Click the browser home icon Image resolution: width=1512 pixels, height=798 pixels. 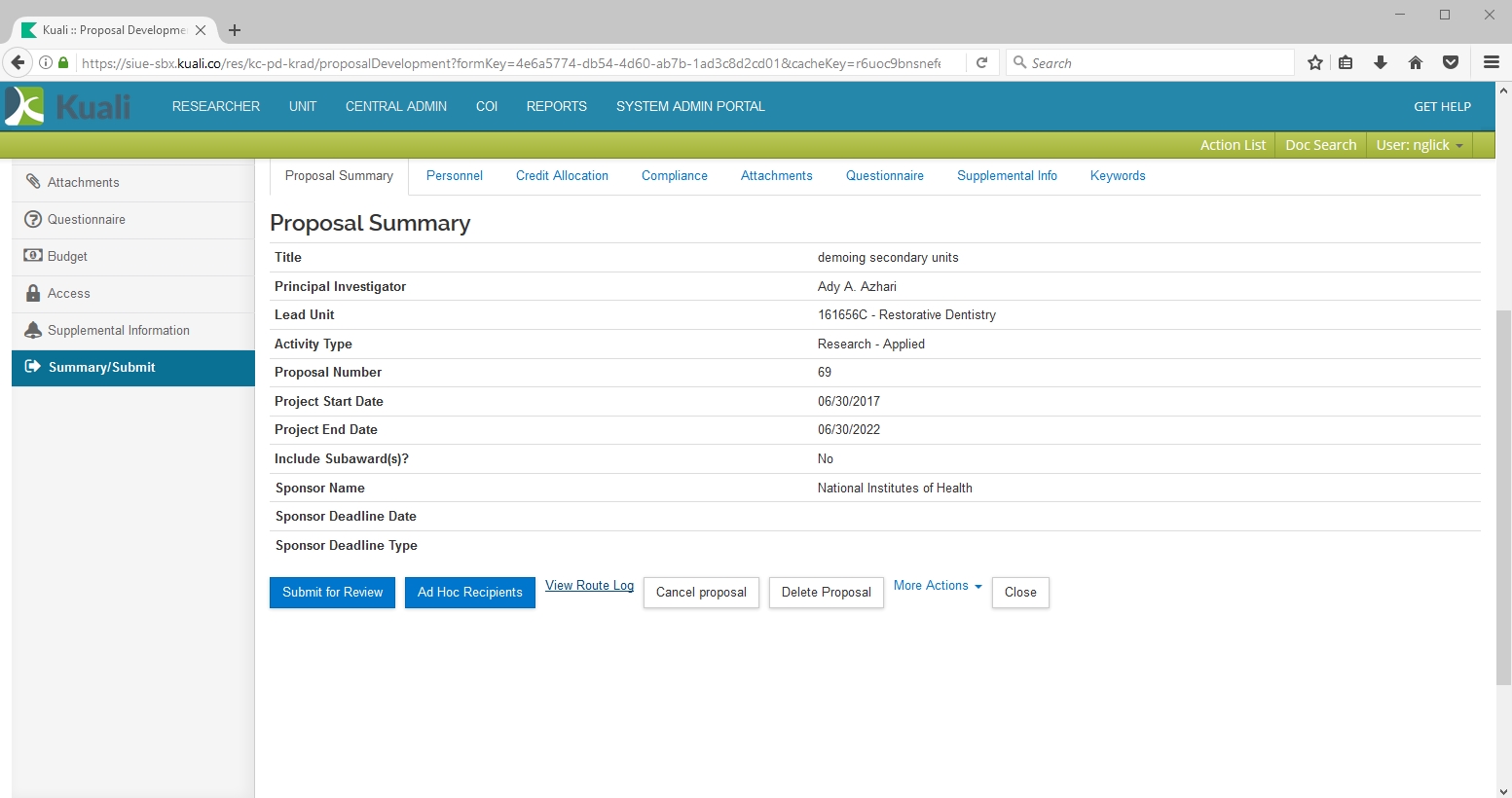tap(1416, 63)
